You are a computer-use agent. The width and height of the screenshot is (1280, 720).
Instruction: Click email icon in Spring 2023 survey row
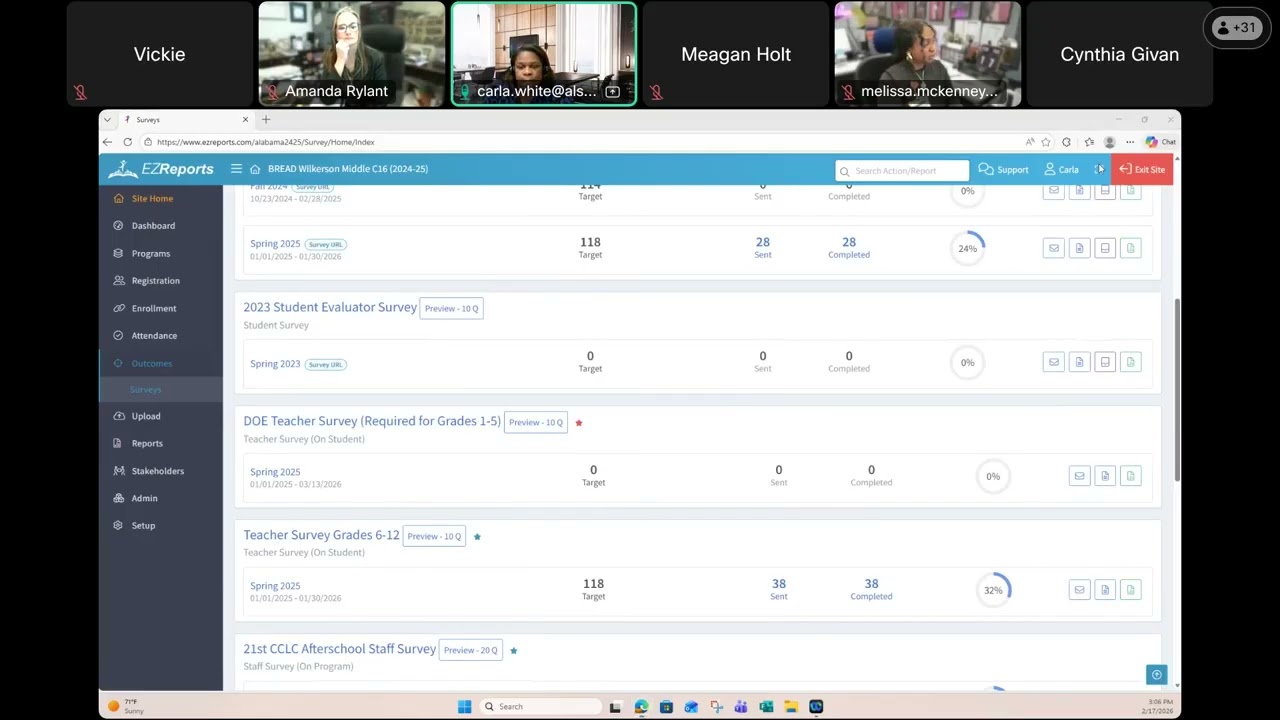click(1053, 362)
